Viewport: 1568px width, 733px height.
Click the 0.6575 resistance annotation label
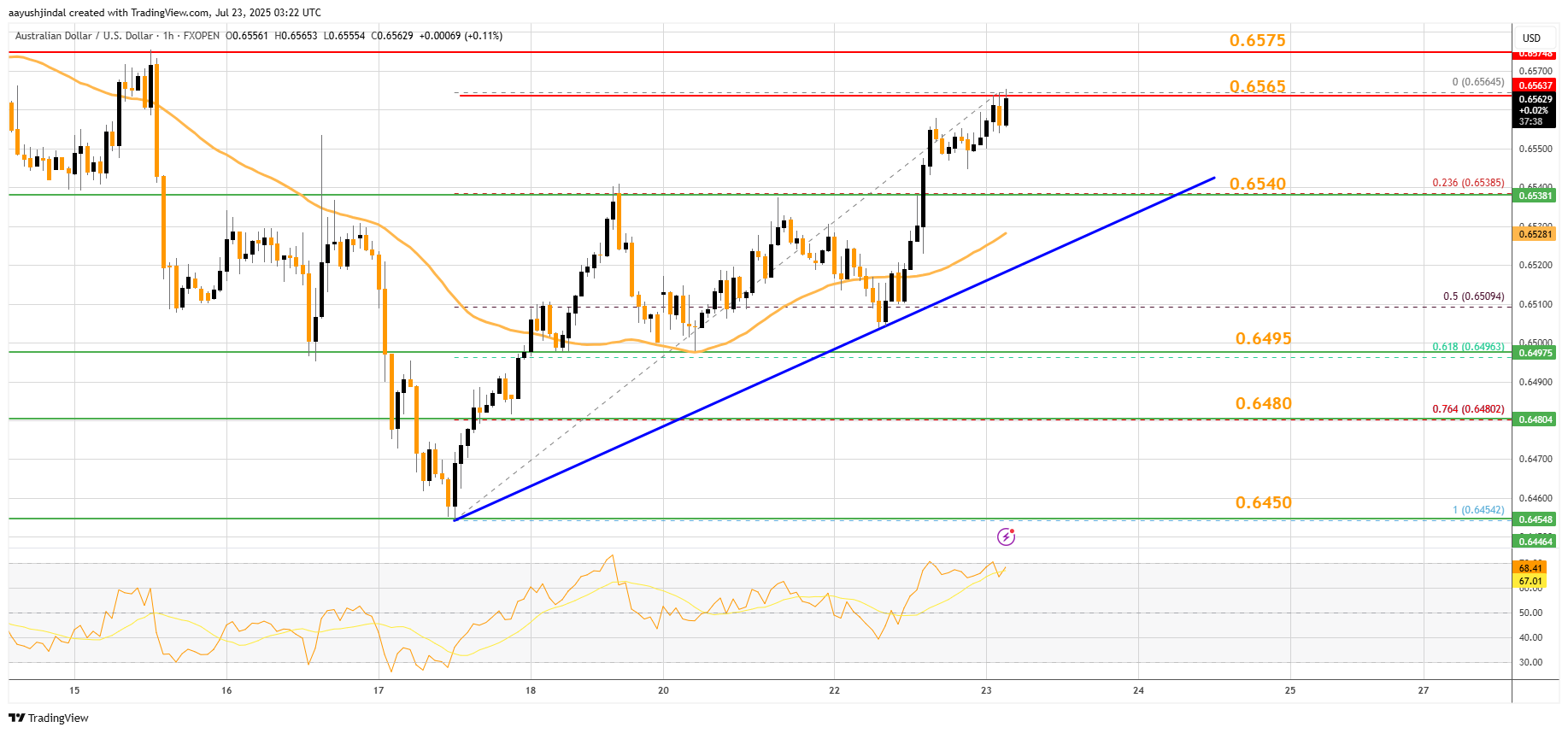[1257, 40]
